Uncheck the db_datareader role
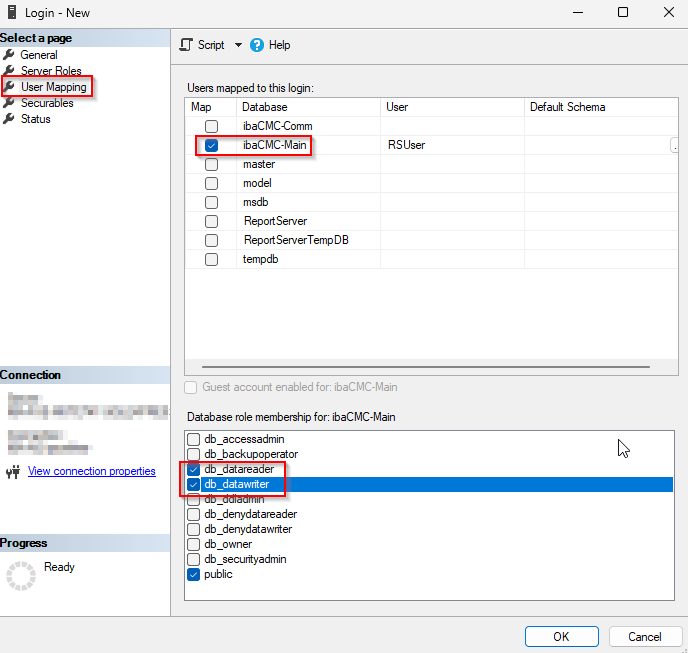 tap(194, 469)
